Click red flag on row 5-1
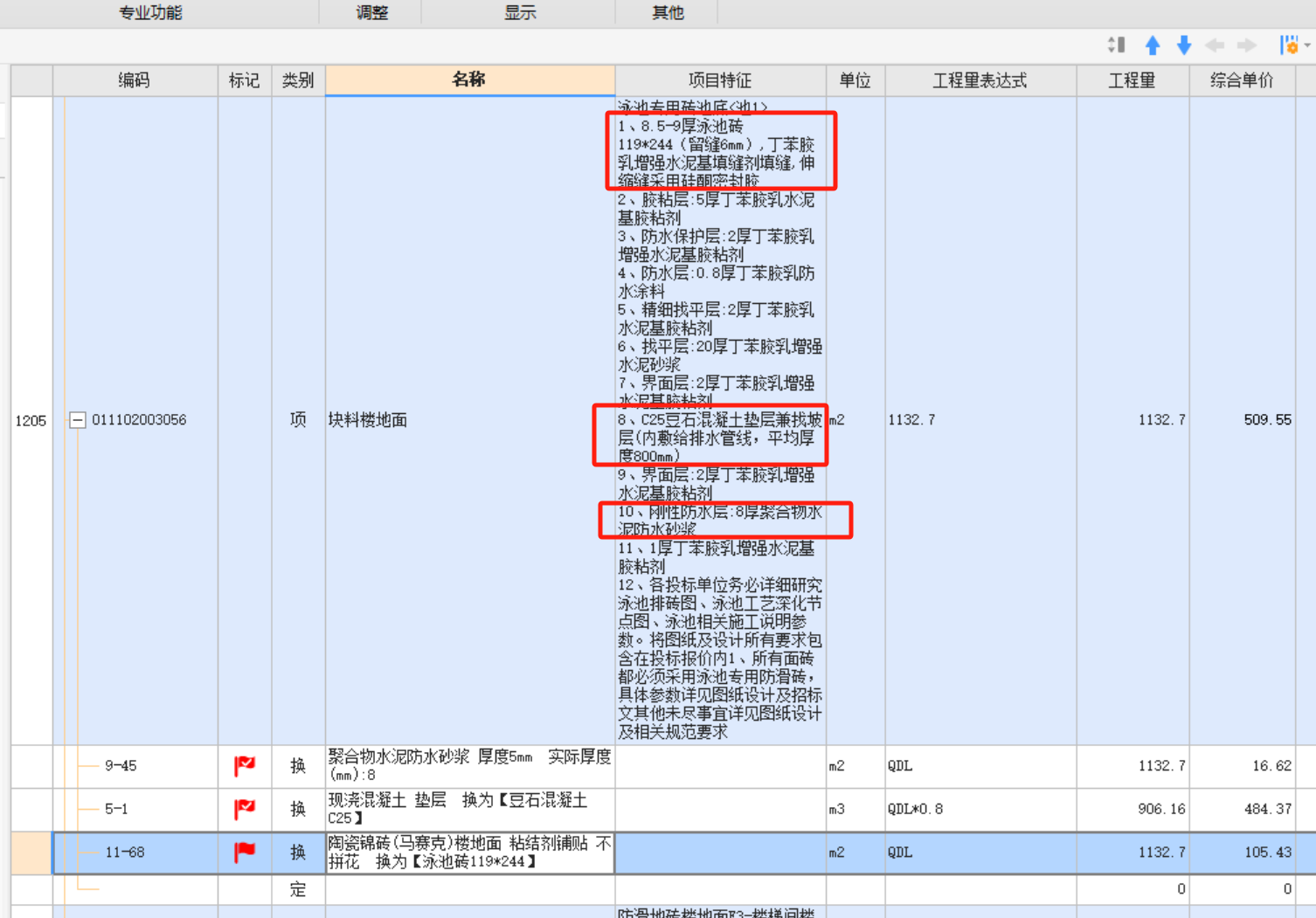The height and width of the screenshot is (918, 1316). [x=245, y=809]
